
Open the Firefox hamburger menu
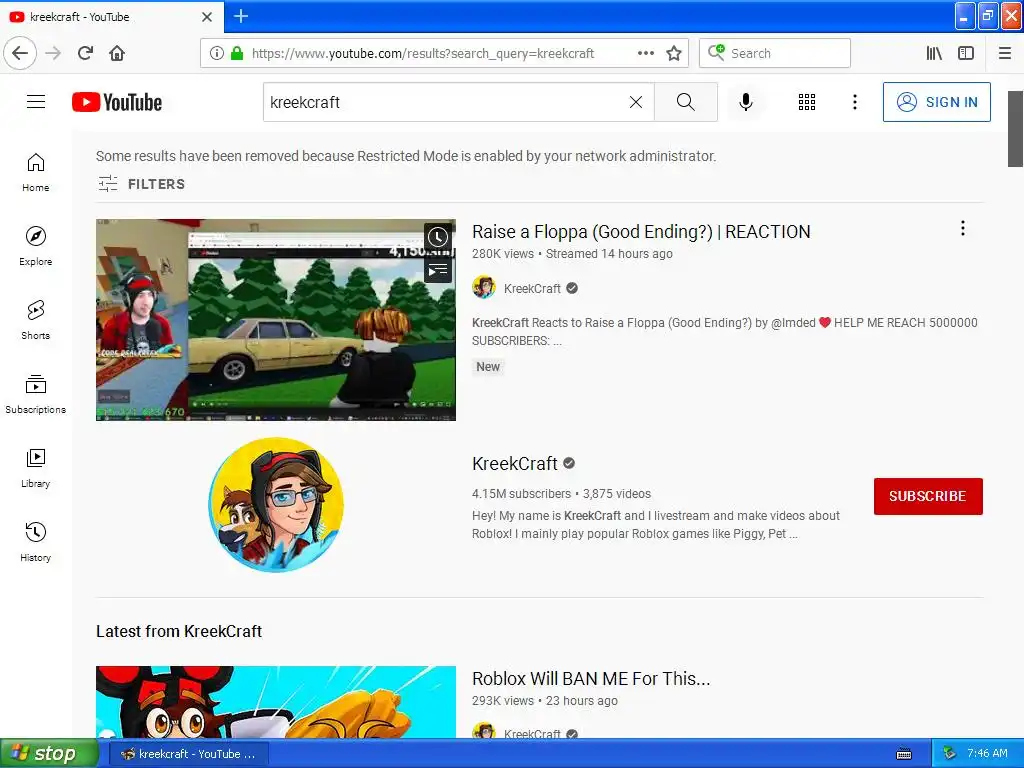(x=1005, y=53)
